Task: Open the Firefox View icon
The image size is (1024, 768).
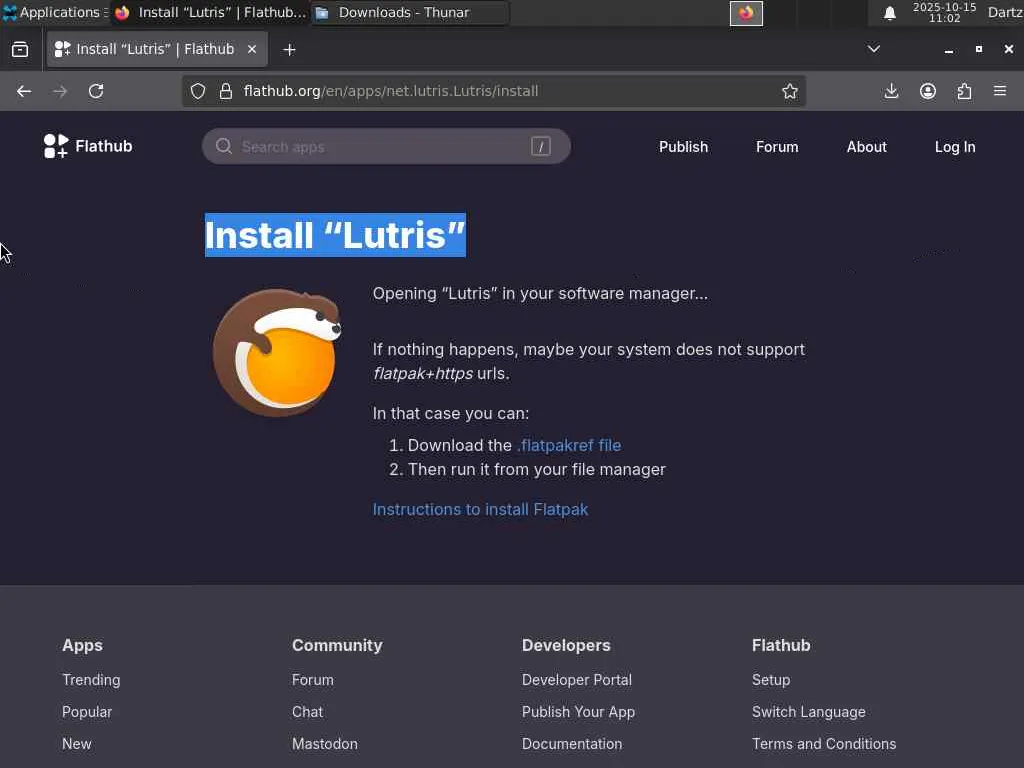Action: (20, 50)
